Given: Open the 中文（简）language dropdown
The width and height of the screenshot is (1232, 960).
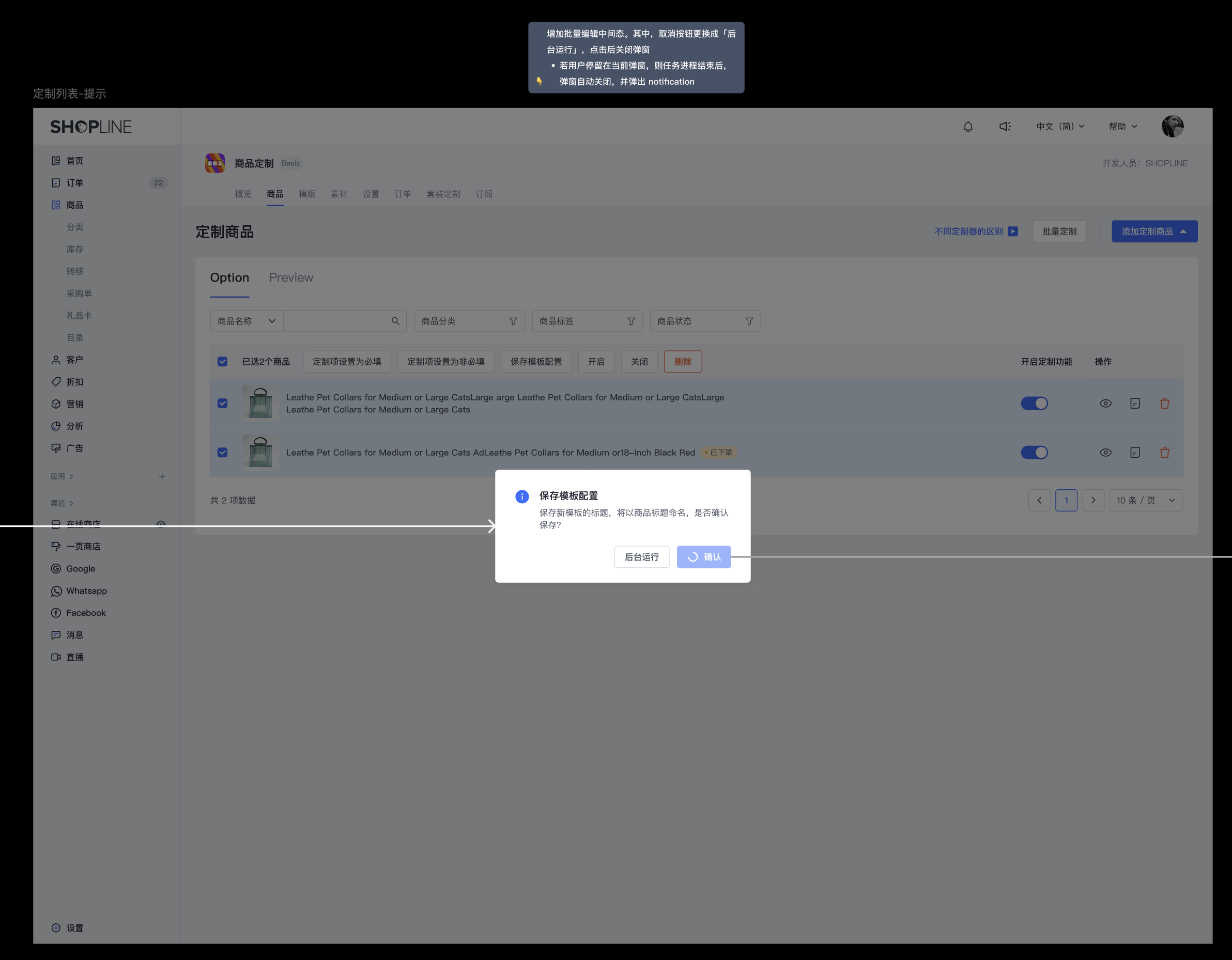Looking at the screenshot, I should [1060, 127].
